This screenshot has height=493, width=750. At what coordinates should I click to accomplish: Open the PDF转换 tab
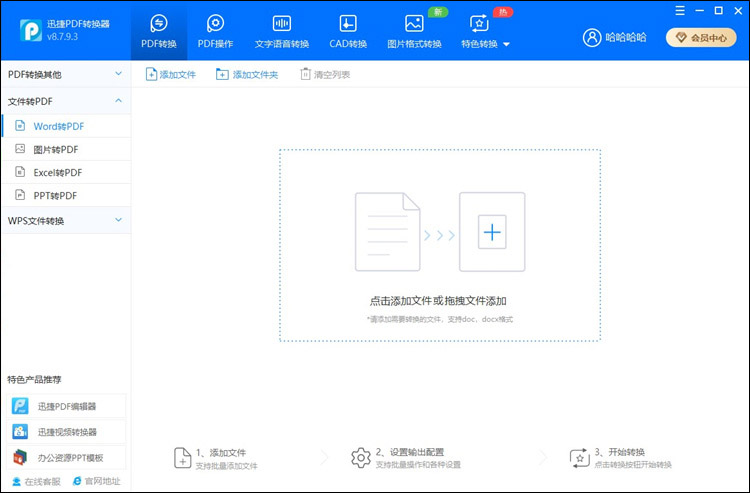[x=159, y=32]
